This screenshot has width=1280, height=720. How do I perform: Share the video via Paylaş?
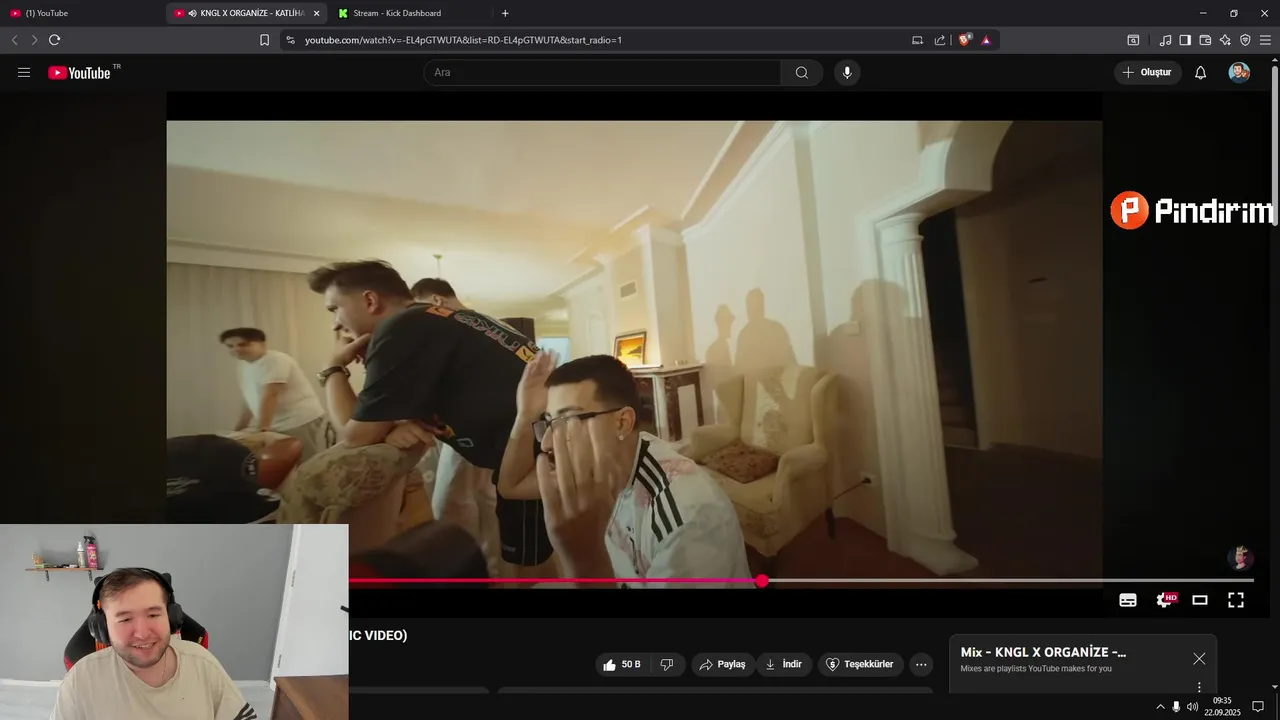click(x=722, y=664)
